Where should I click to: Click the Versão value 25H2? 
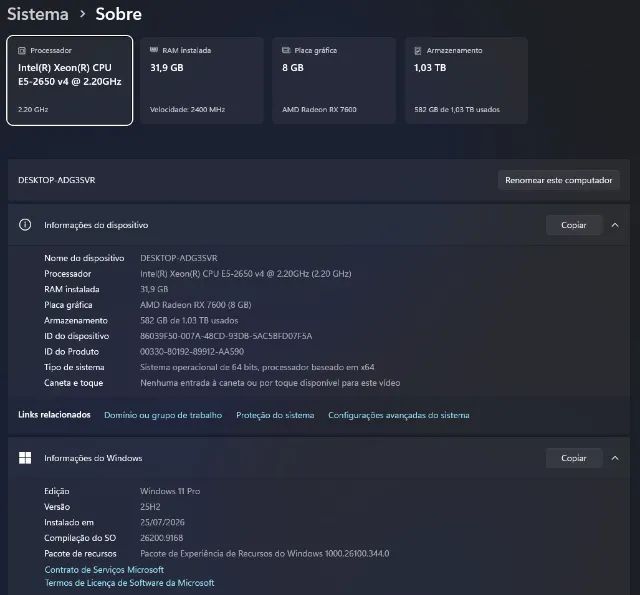[x=150, y=506]
